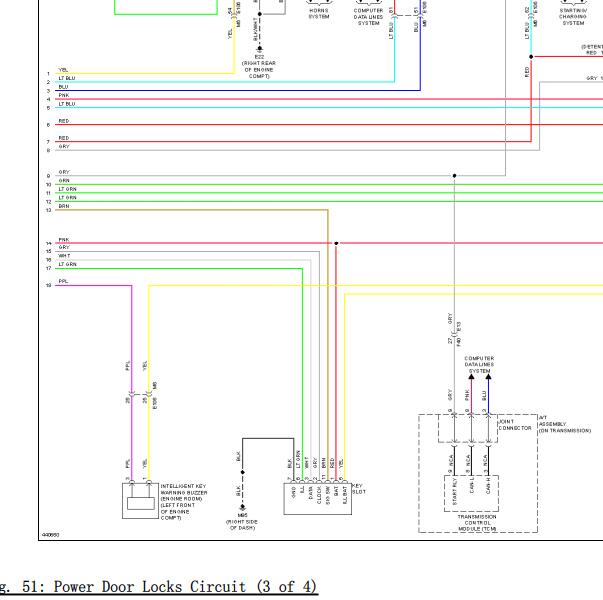
Task: Click the INTELLIGENT KEY WARNING BUZZER label
Action: click(184, 502)
